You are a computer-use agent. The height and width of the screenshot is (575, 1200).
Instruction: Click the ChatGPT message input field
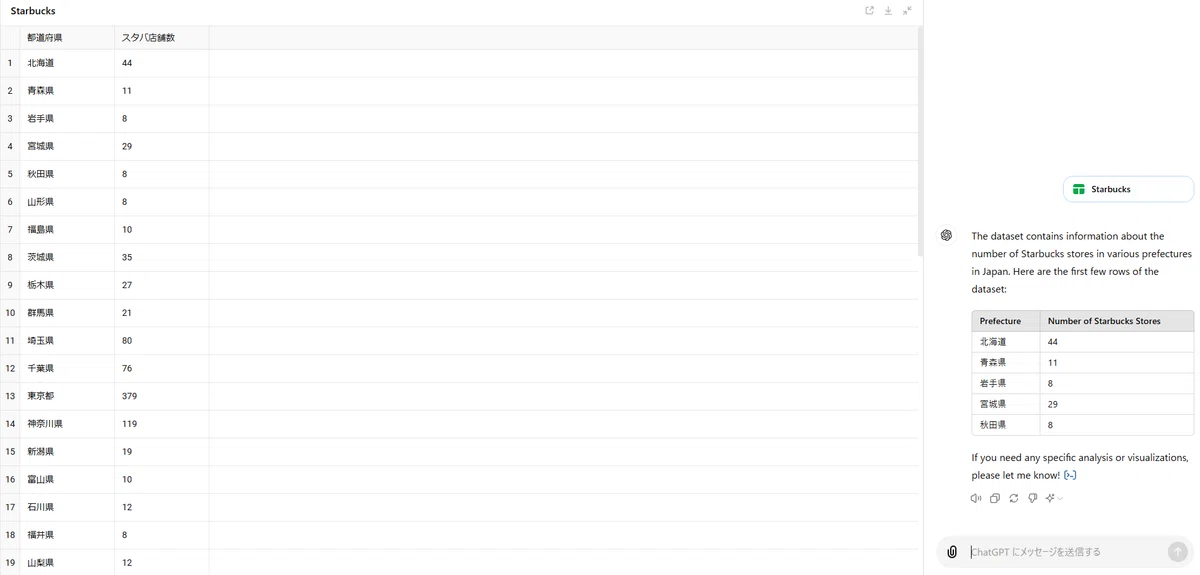coord(1065,552)
